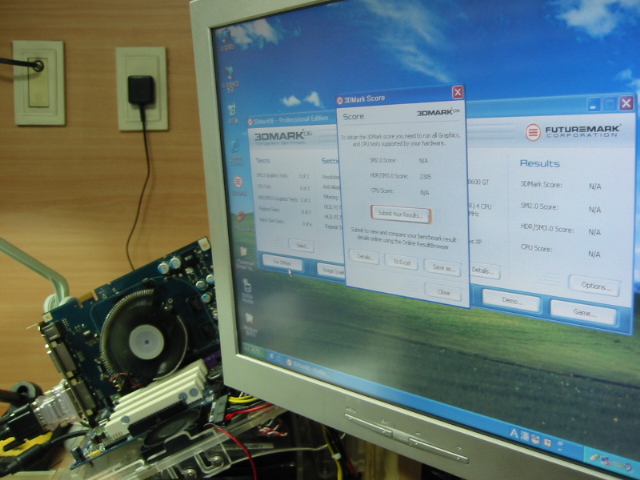The image size is (640, 480).
Task: Click Run 3DMark button
Action: (282, 262)
